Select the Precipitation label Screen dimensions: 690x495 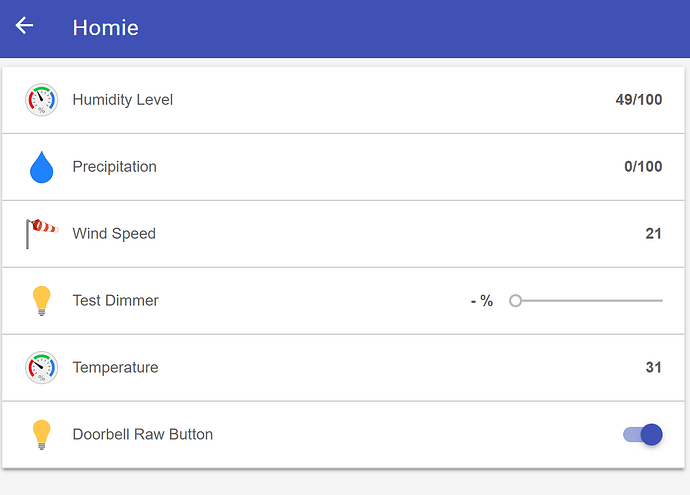tap(115, 167)
